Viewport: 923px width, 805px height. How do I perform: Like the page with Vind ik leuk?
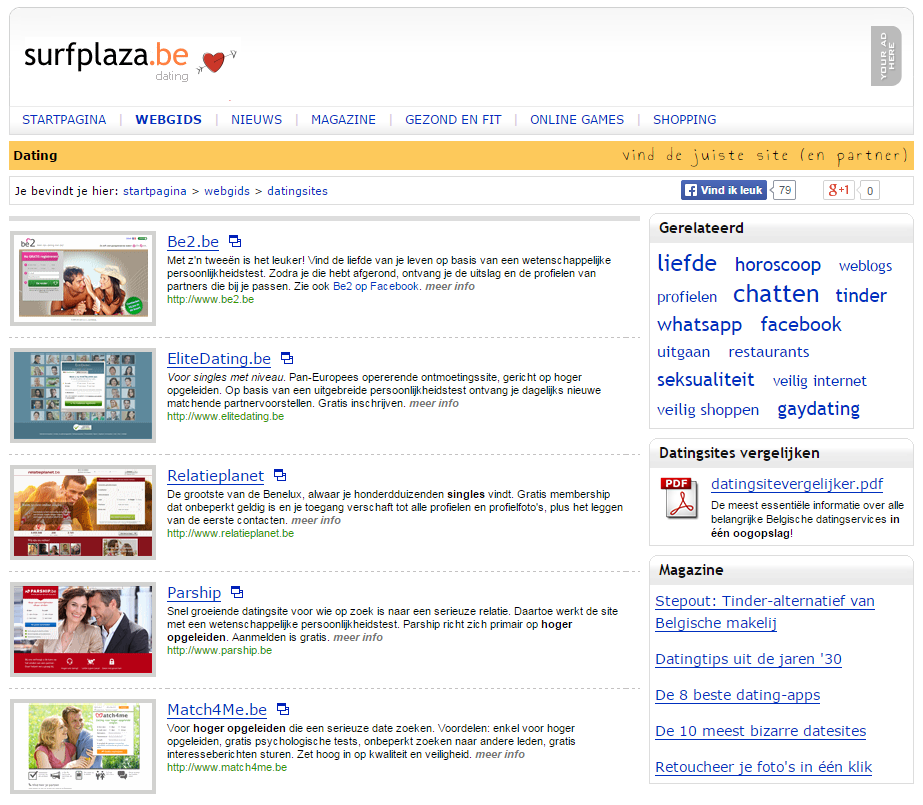pos(724,190)
